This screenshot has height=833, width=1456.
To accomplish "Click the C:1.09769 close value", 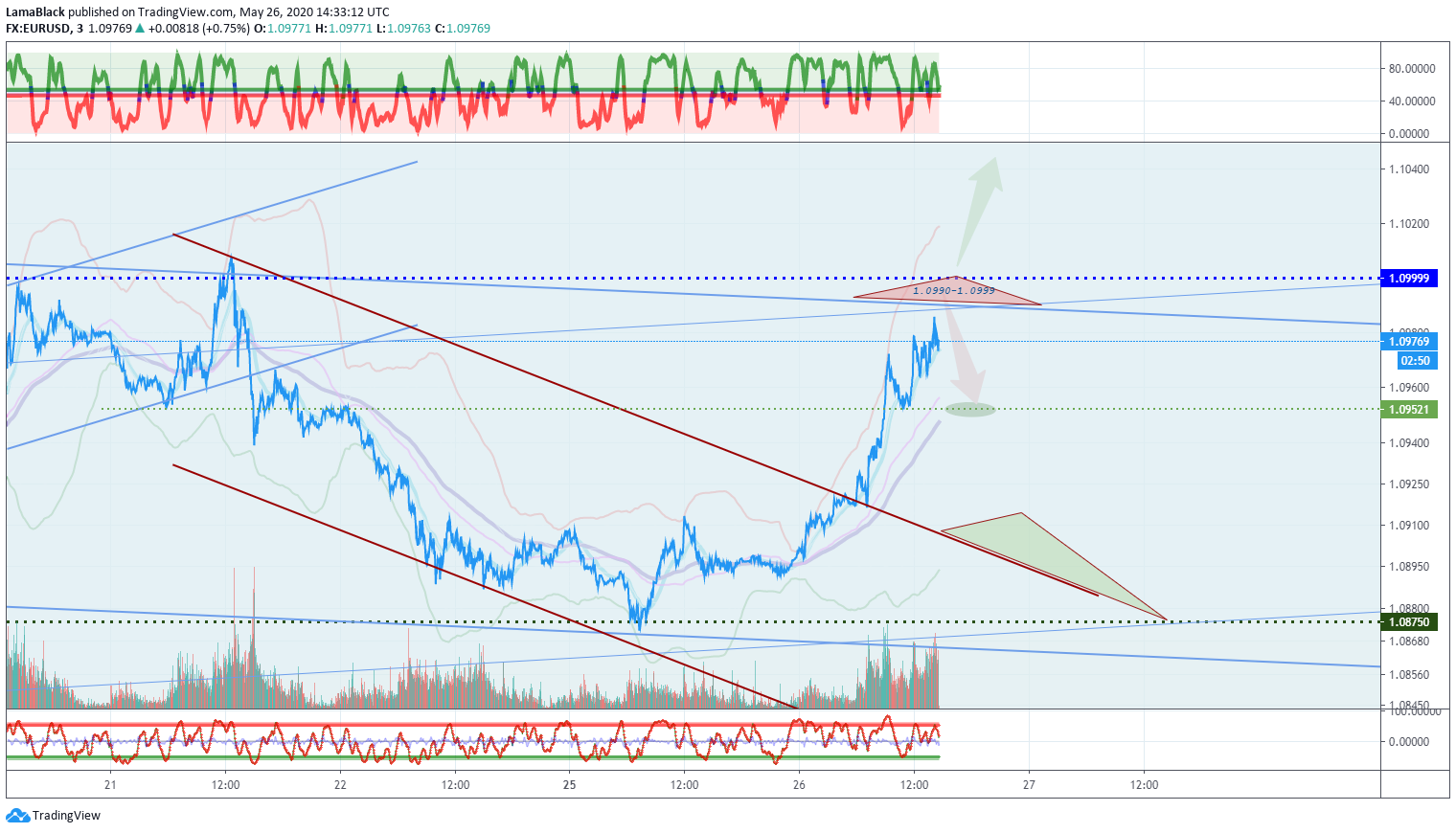I will click(463, 29).
